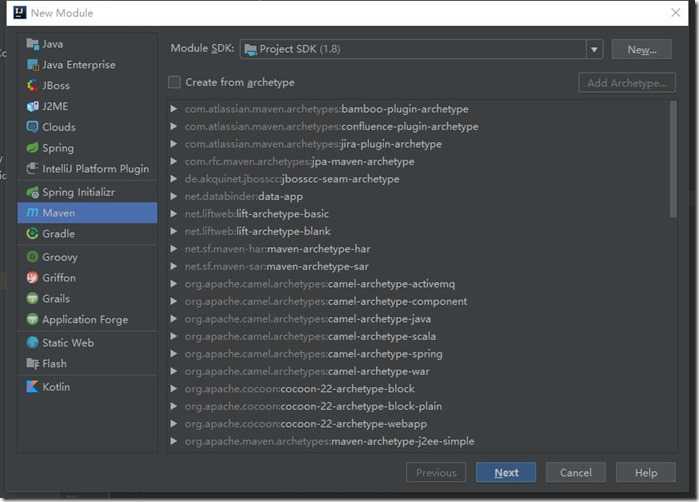Expand net.databinder data-app entry
This screenshot has height=502, width=699.
click(173, 196)
